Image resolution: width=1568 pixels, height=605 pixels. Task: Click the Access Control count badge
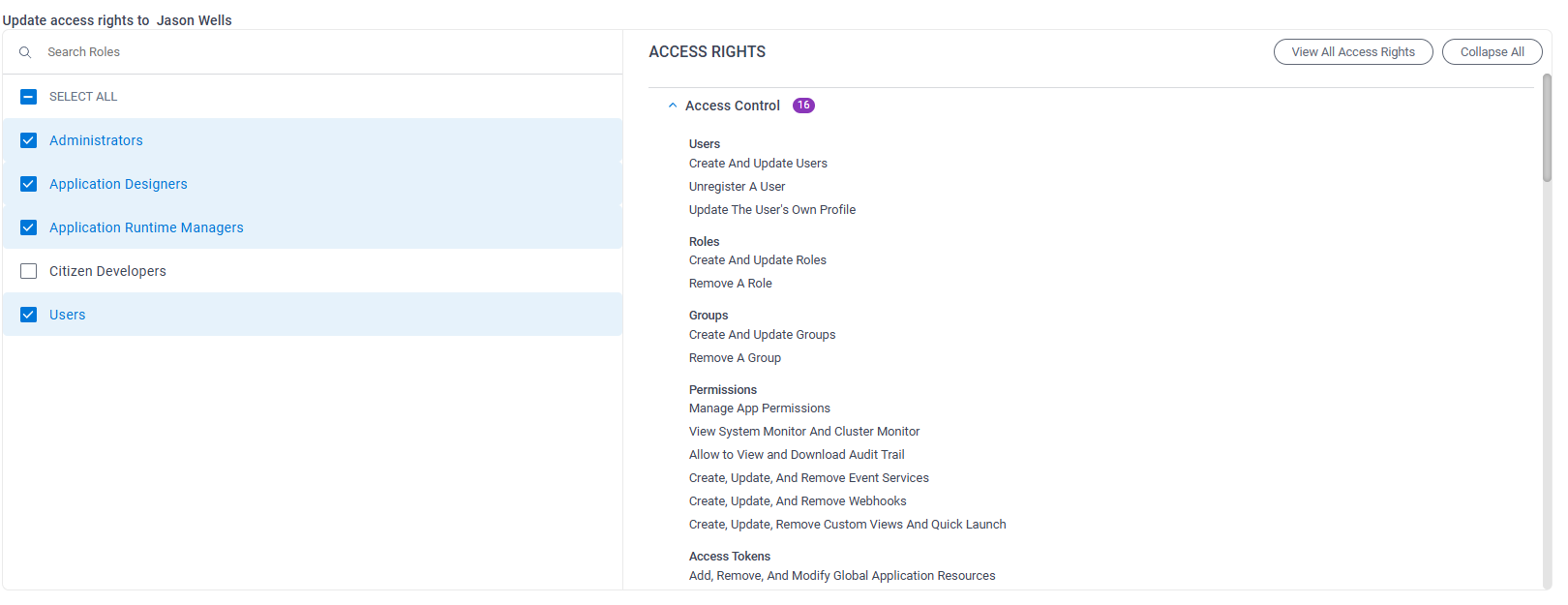[803, 106]
